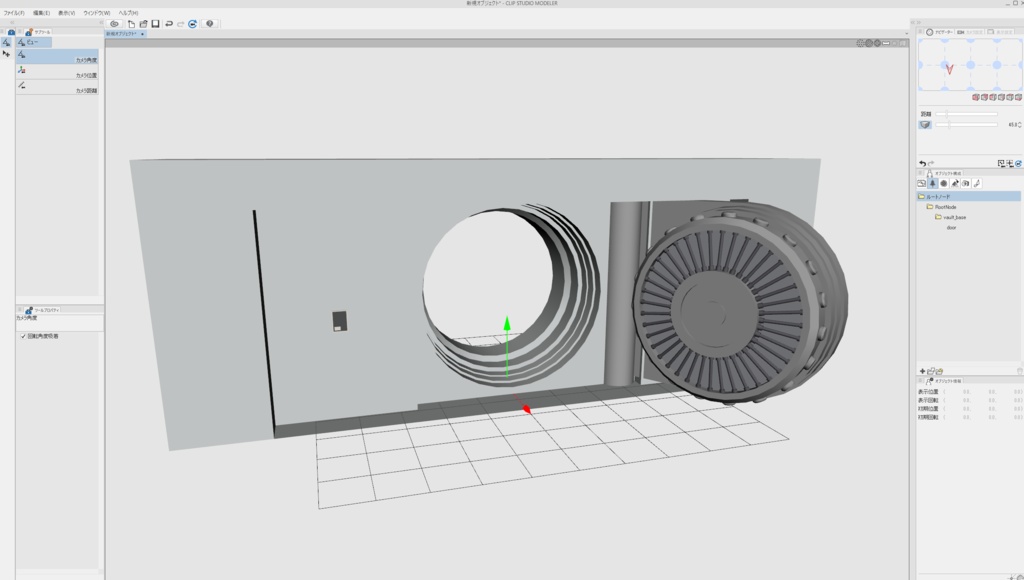Viewport: 1024px width, 580px height.
Task: Open the help icon in the toolbar
Action: [x=208, y=24]
